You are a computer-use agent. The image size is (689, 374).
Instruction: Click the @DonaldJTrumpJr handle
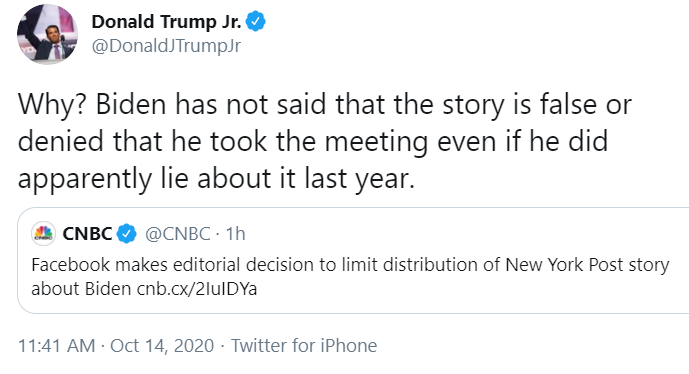[166, 46]
